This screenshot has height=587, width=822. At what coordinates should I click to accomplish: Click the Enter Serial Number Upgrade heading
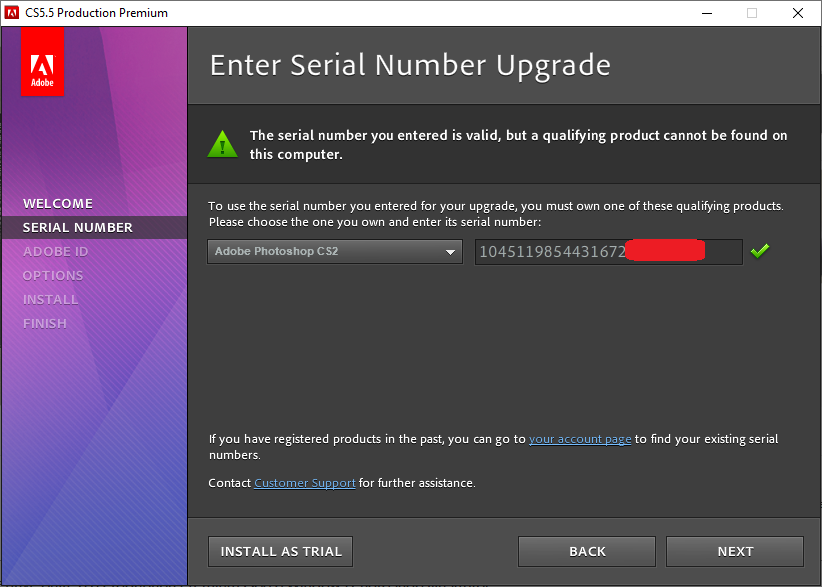pos(410,66)
